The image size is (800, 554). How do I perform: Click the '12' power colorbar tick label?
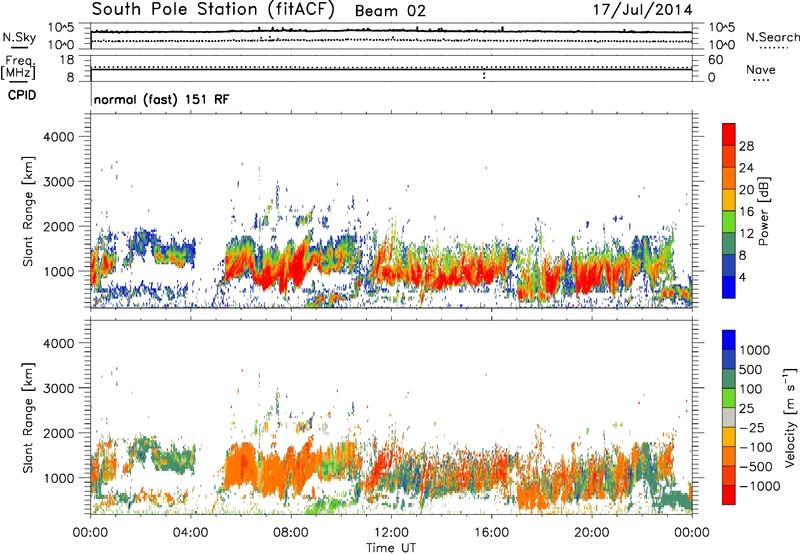(746, 233)
